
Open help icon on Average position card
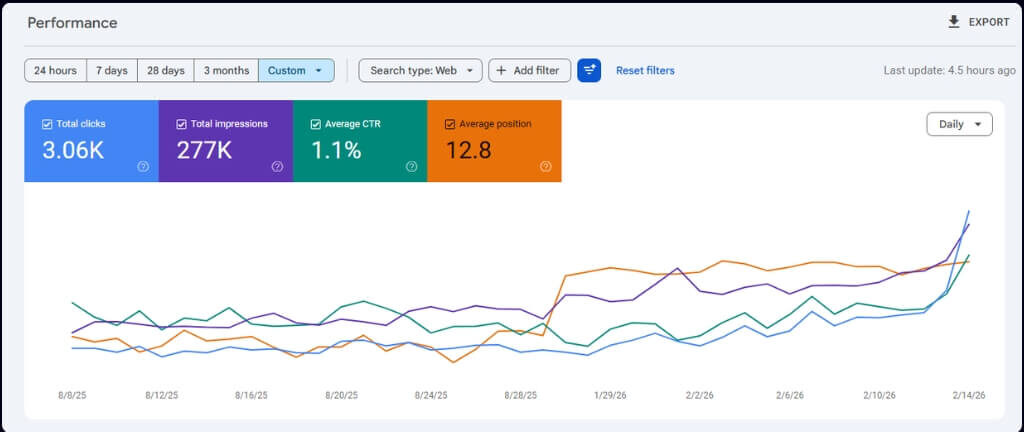pos(546,166)
